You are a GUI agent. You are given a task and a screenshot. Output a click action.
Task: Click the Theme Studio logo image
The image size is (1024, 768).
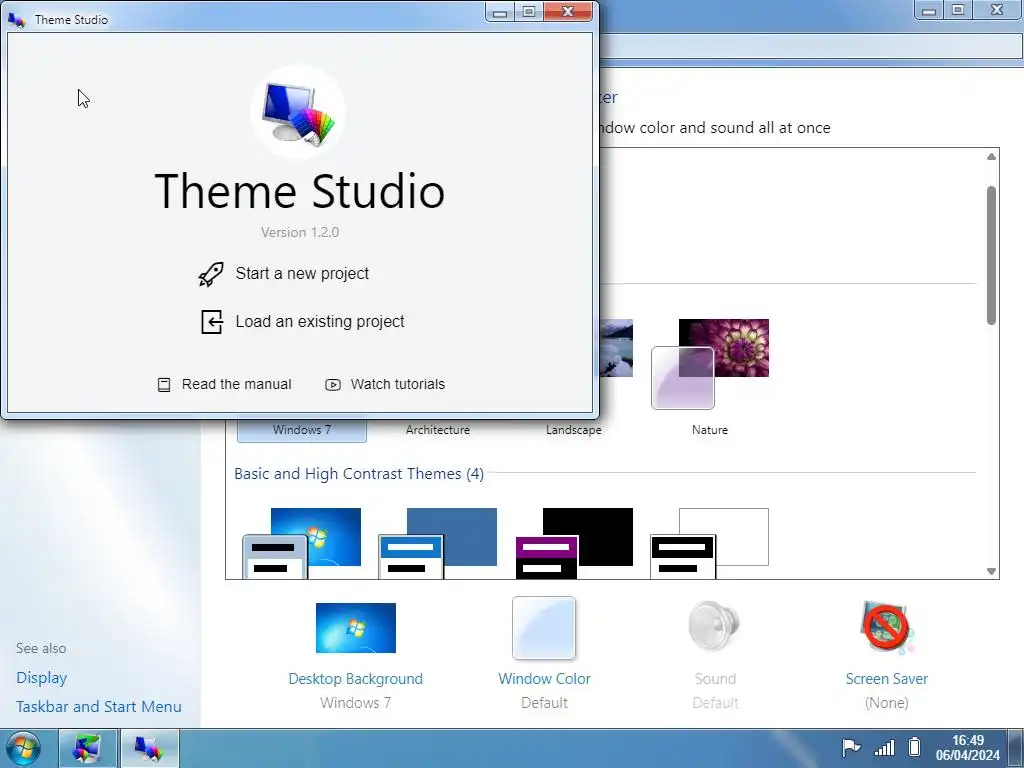click(x=298, y=112)
